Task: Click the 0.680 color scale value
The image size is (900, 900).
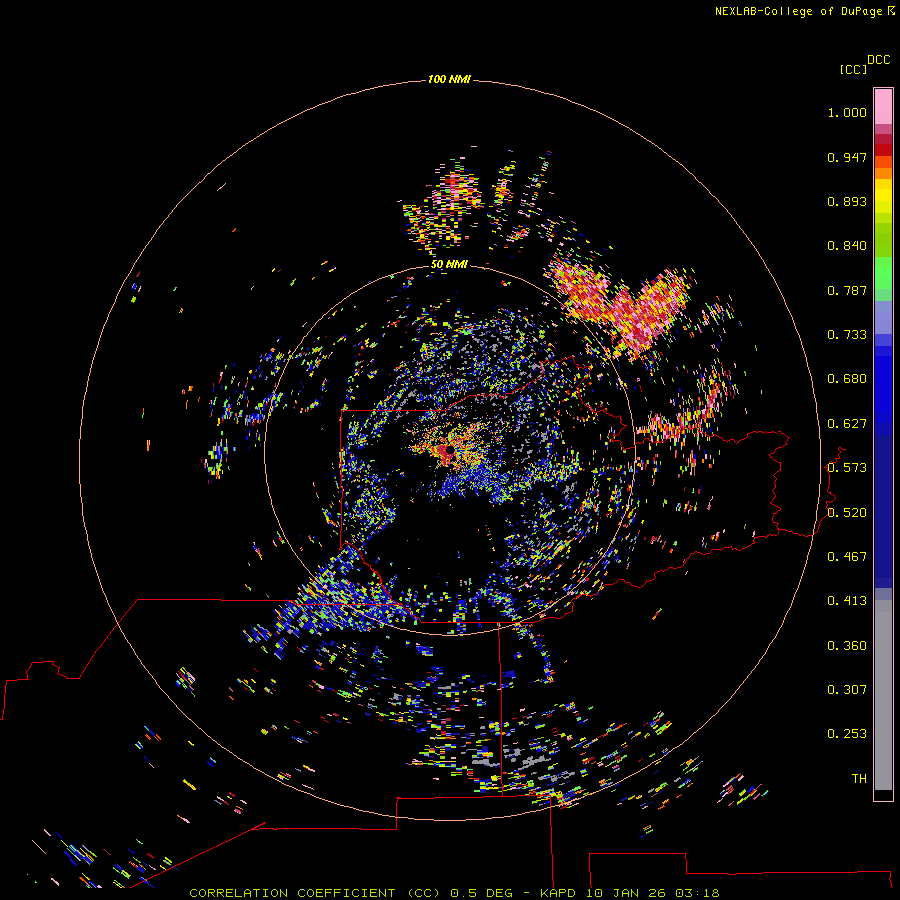Action: pos(847,379)
